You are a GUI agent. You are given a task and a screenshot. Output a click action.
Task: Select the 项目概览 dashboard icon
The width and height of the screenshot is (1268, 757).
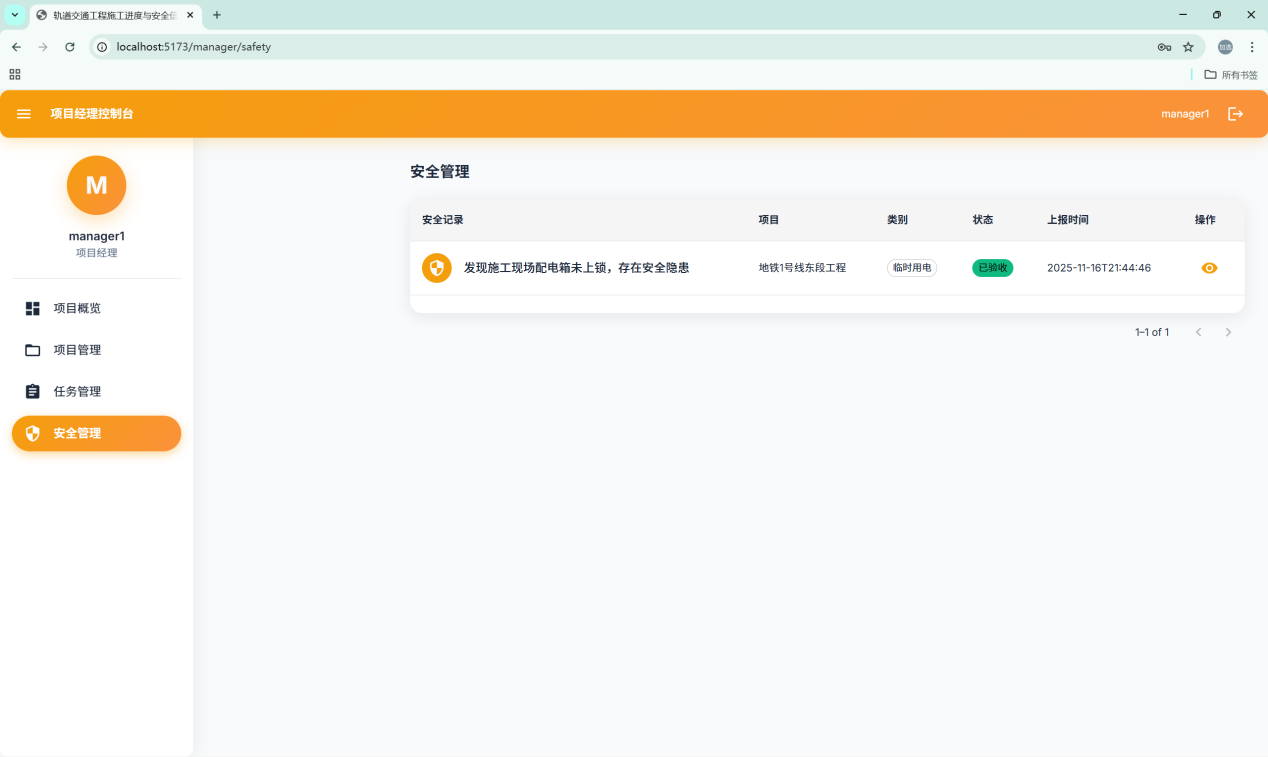pyautogui.click(x=33, y=308)
